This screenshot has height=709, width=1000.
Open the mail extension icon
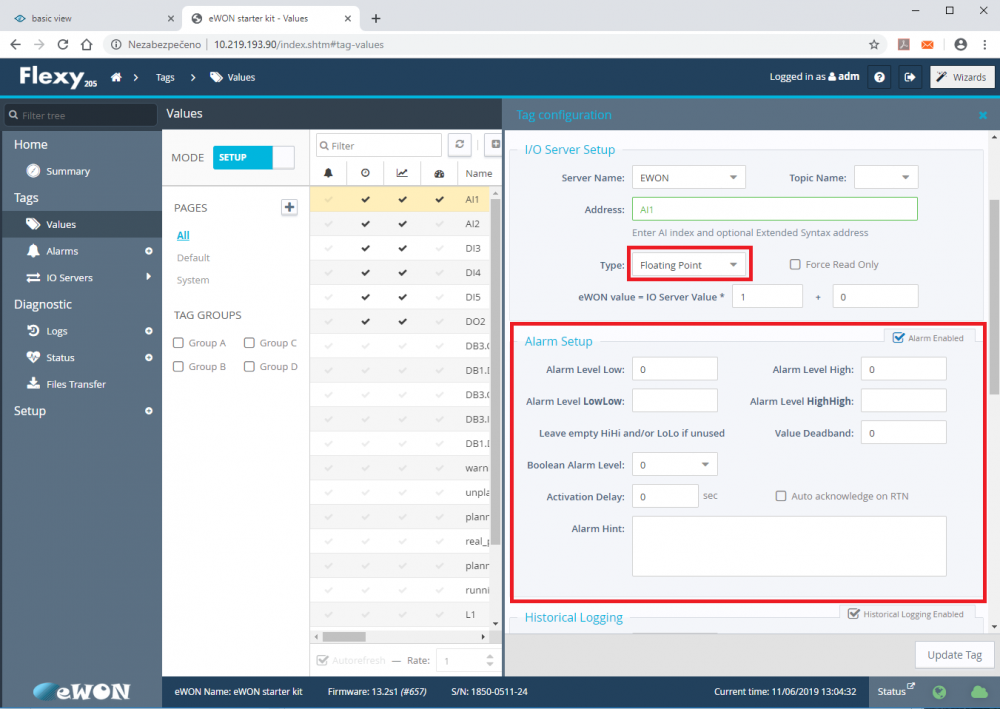tap(927, 45)
